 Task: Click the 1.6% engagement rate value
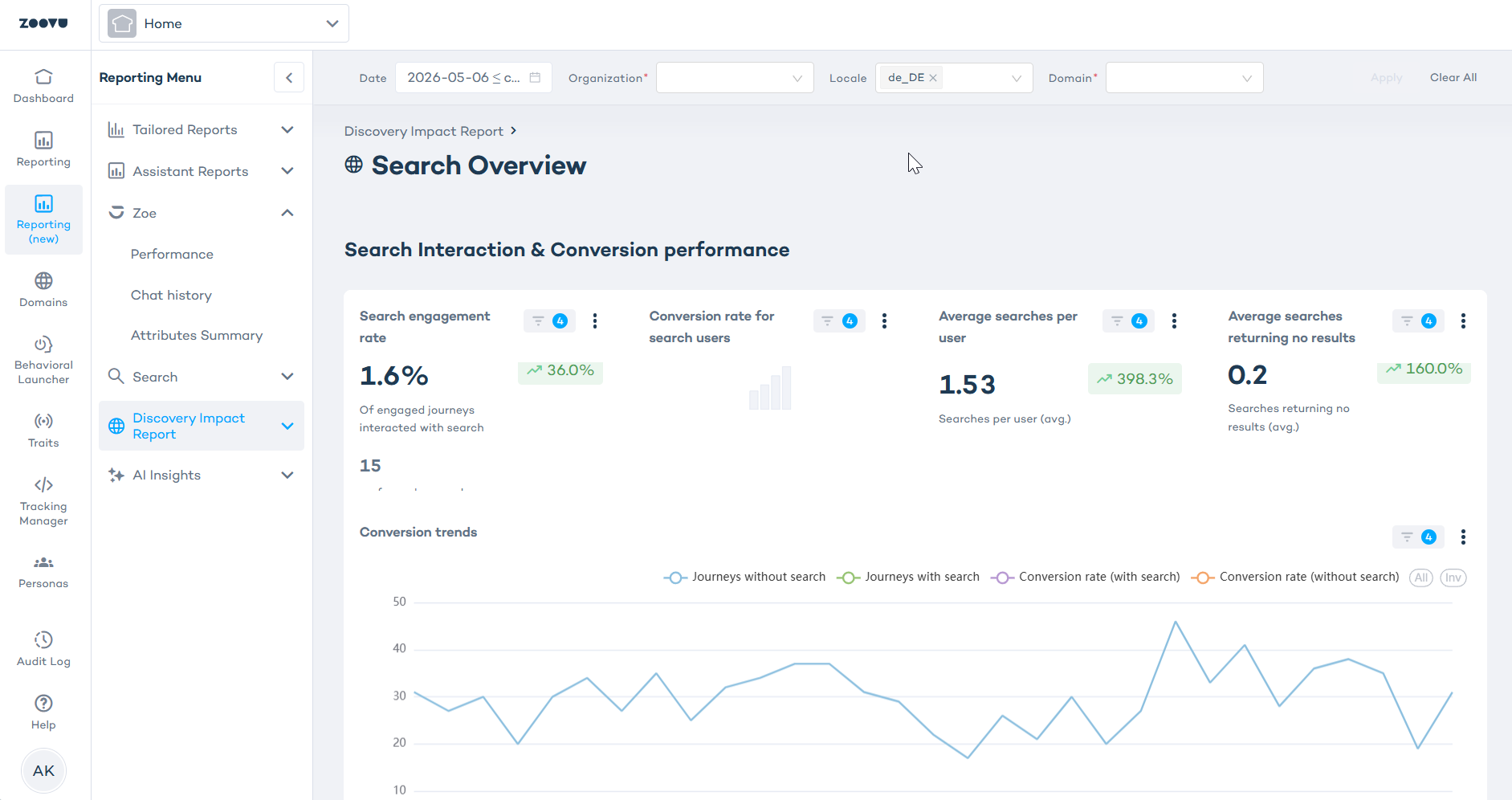point(394,376)
